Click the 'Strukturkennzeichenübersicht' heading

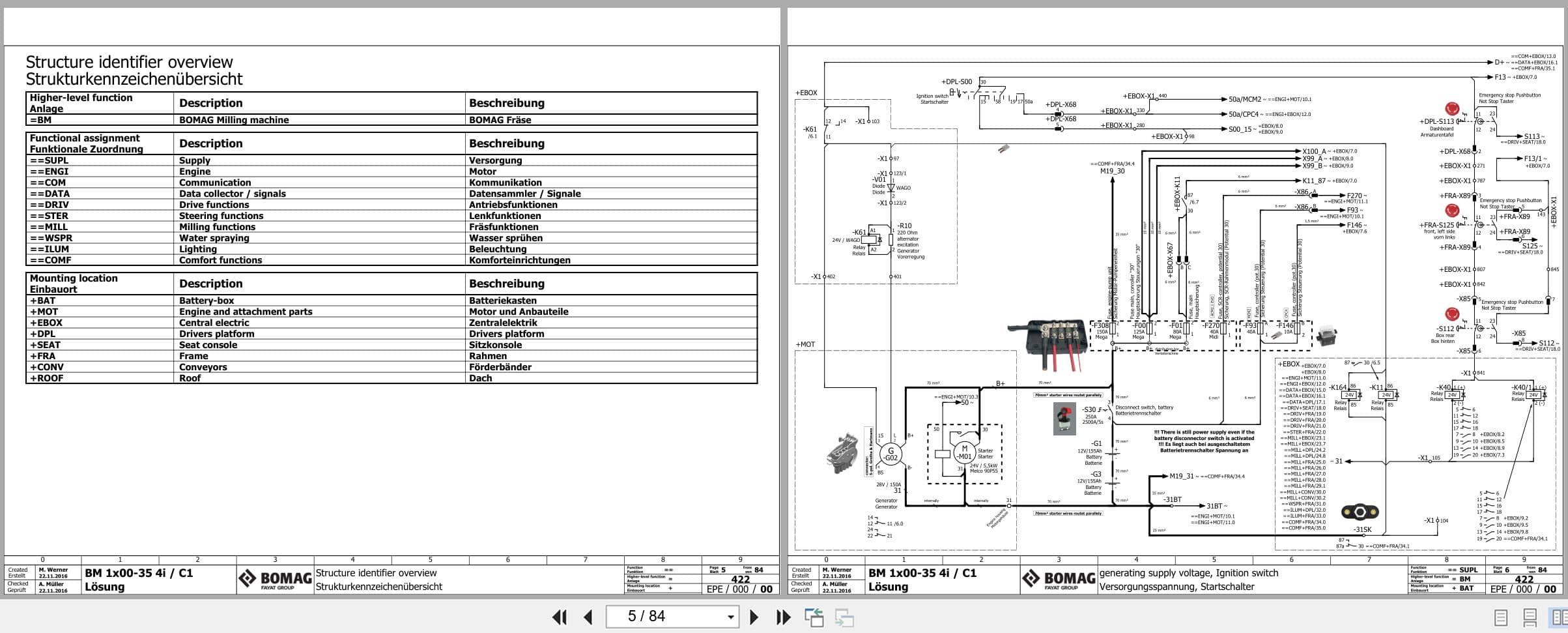point(134,79)
